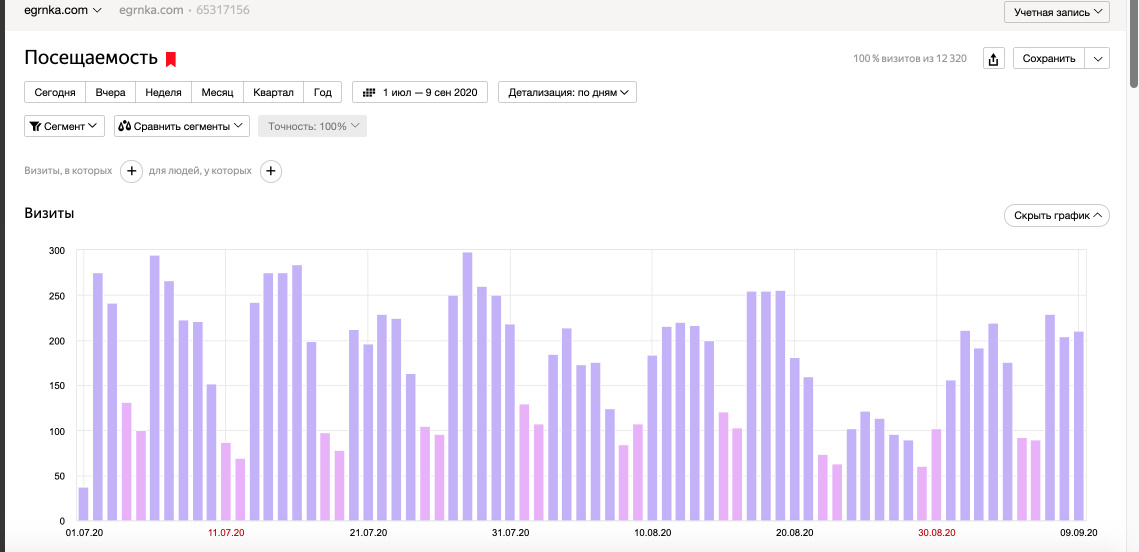Click the plus icon after 'Визиты, в которых'

pos(131,172)
